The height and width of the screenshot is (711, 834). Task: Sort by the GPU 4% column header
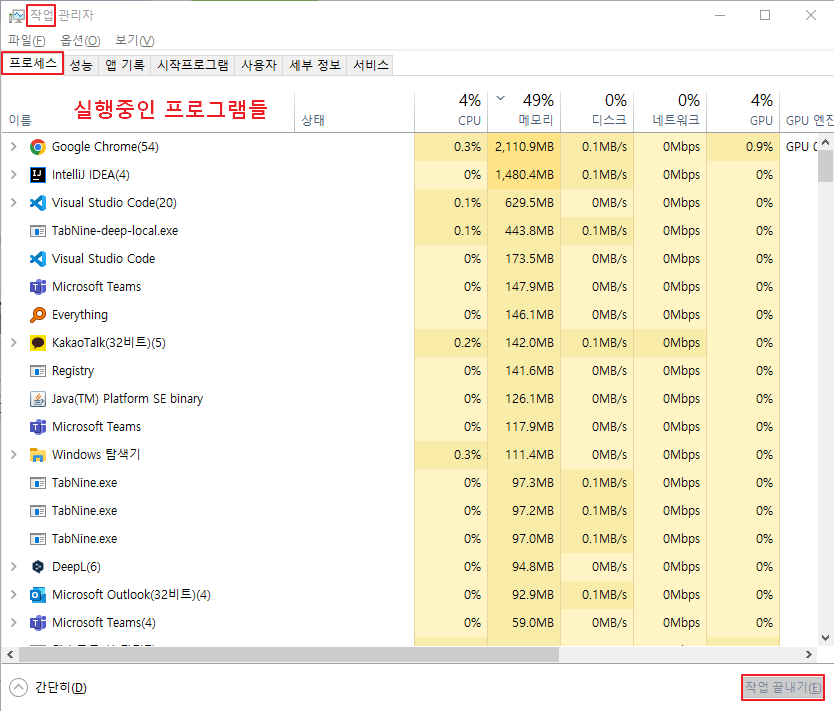coord(743,111)
